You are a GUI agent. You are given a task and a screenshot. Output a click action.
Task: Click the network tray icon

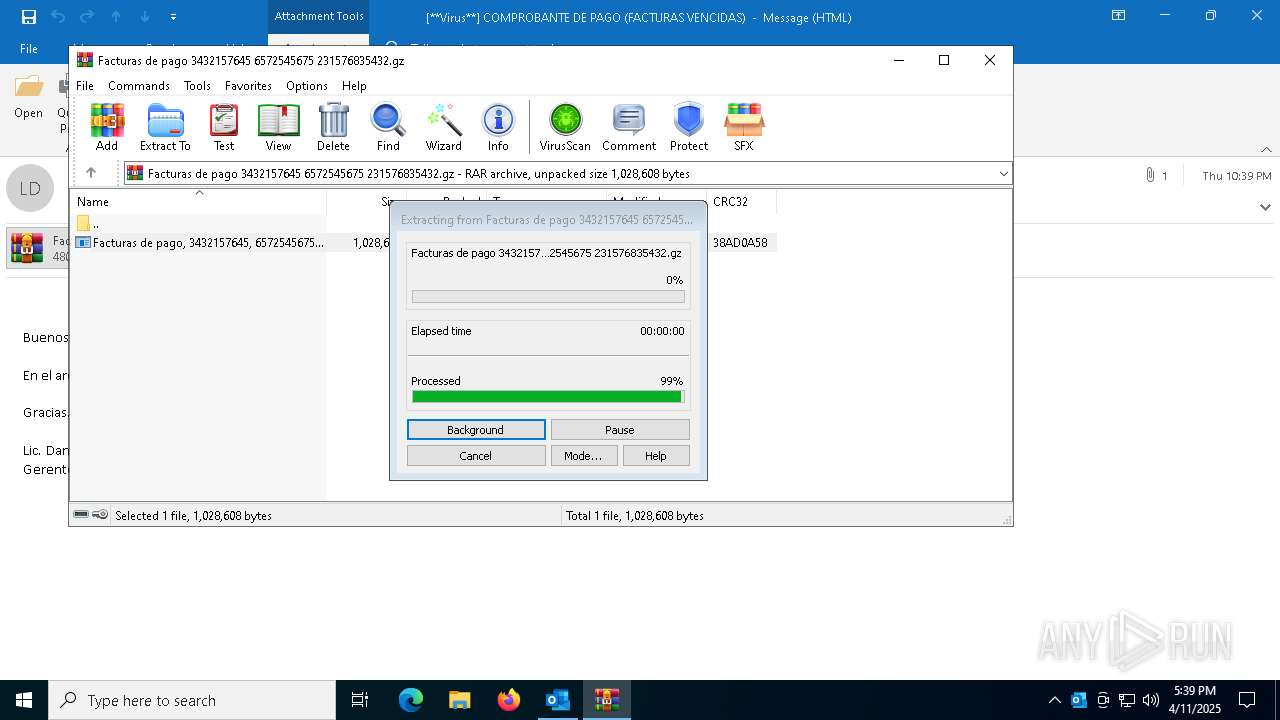pyautogui.click(x=1127, y=700)
